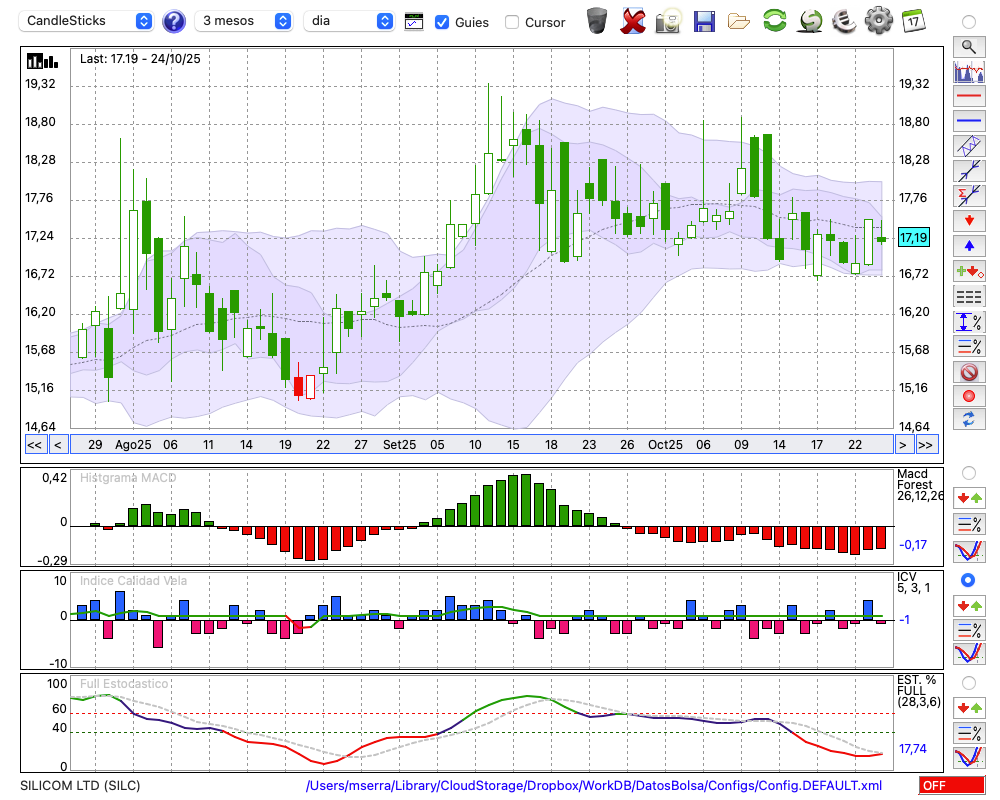This screenshot has height=800, width=1000.
Task: Expand the dia interval dropdown
Action: point(349,21)
